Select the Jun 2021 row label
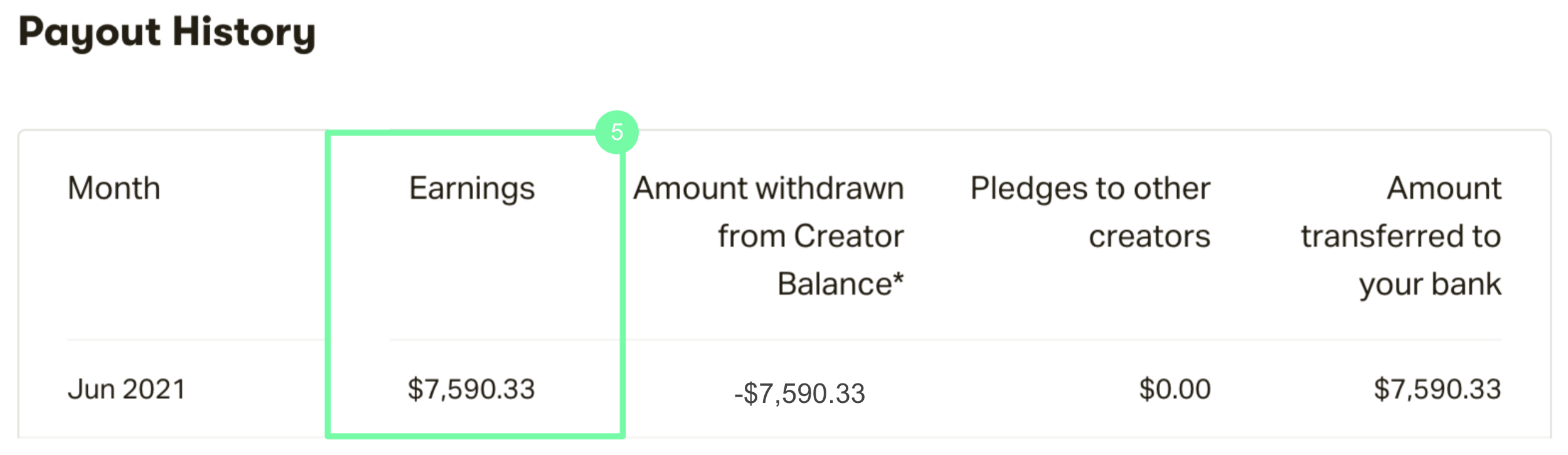The image size is (1568, 455). pos(127,389)
